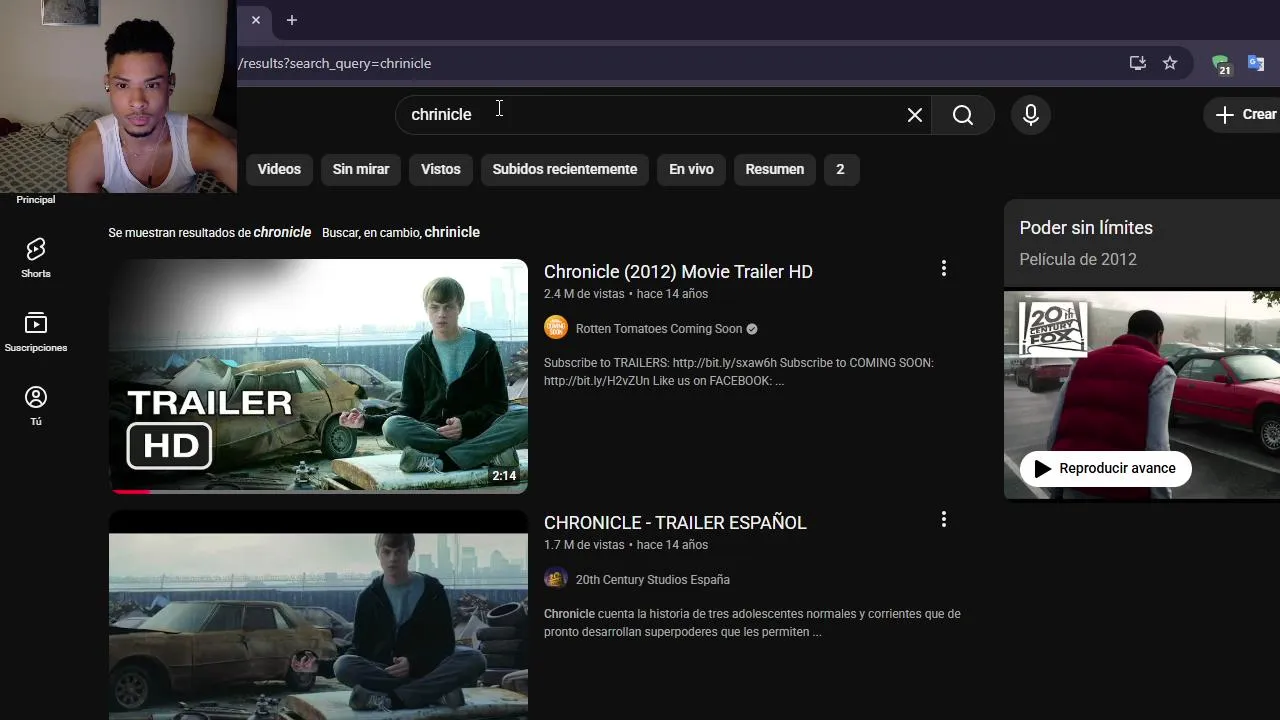Select the Vistos filter chip

[x=441, y=169]
